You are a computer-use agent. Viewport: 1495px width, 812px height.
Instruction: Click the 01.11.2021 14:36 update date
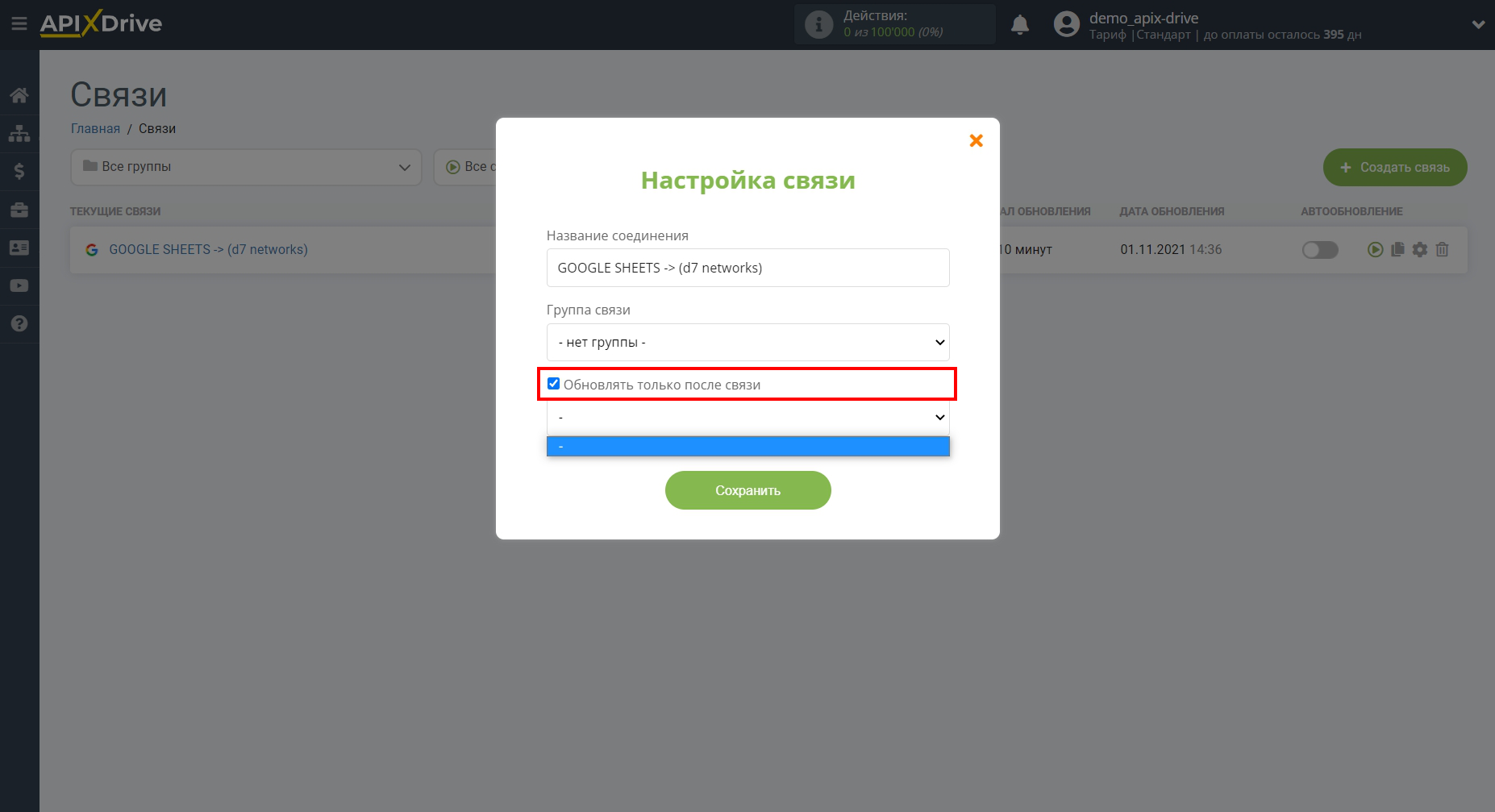pos(1171,249)
